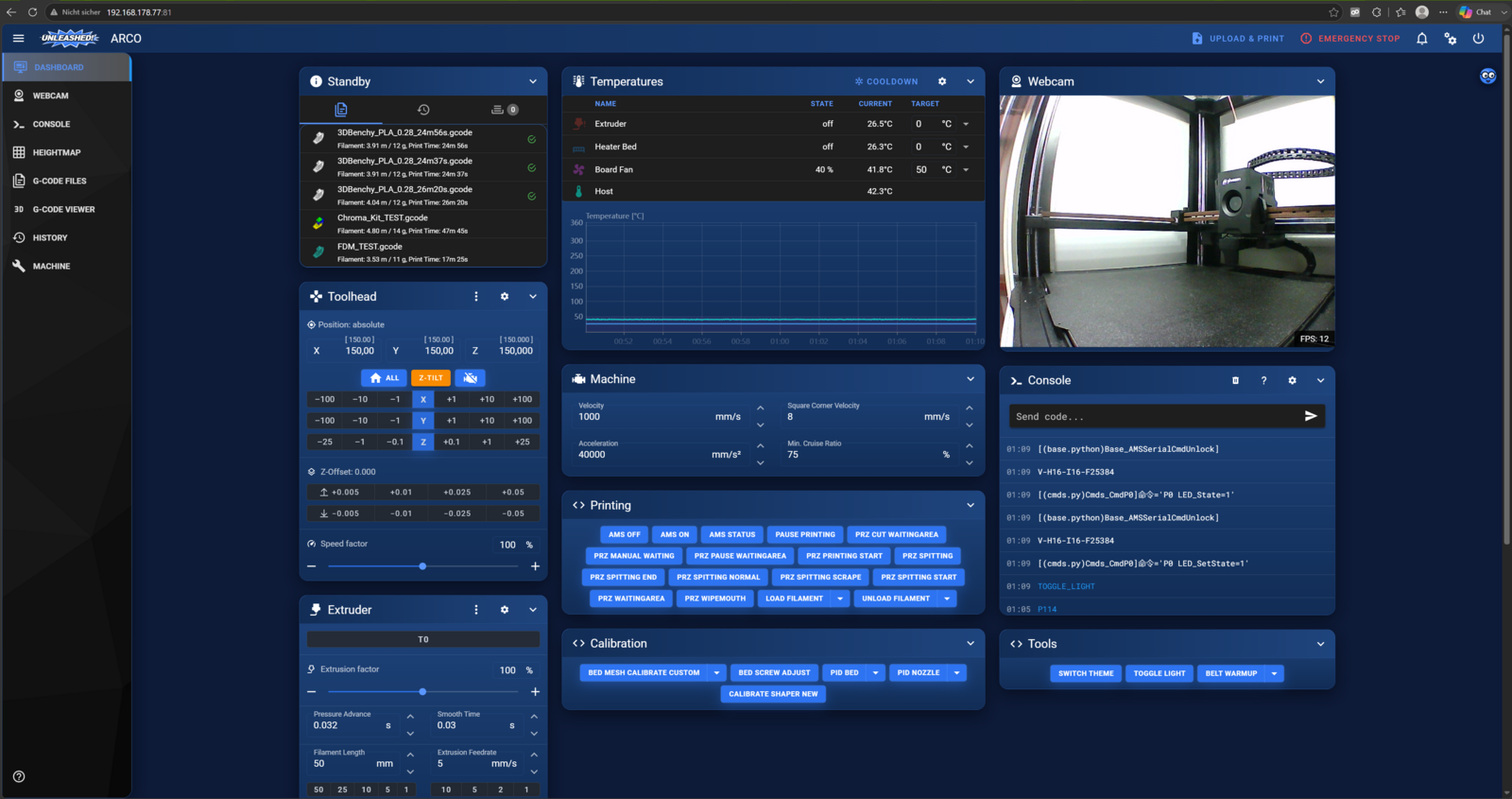Open help icon in sidebar bottom
Screen dimensions: 1512x799
coord(19,776)
